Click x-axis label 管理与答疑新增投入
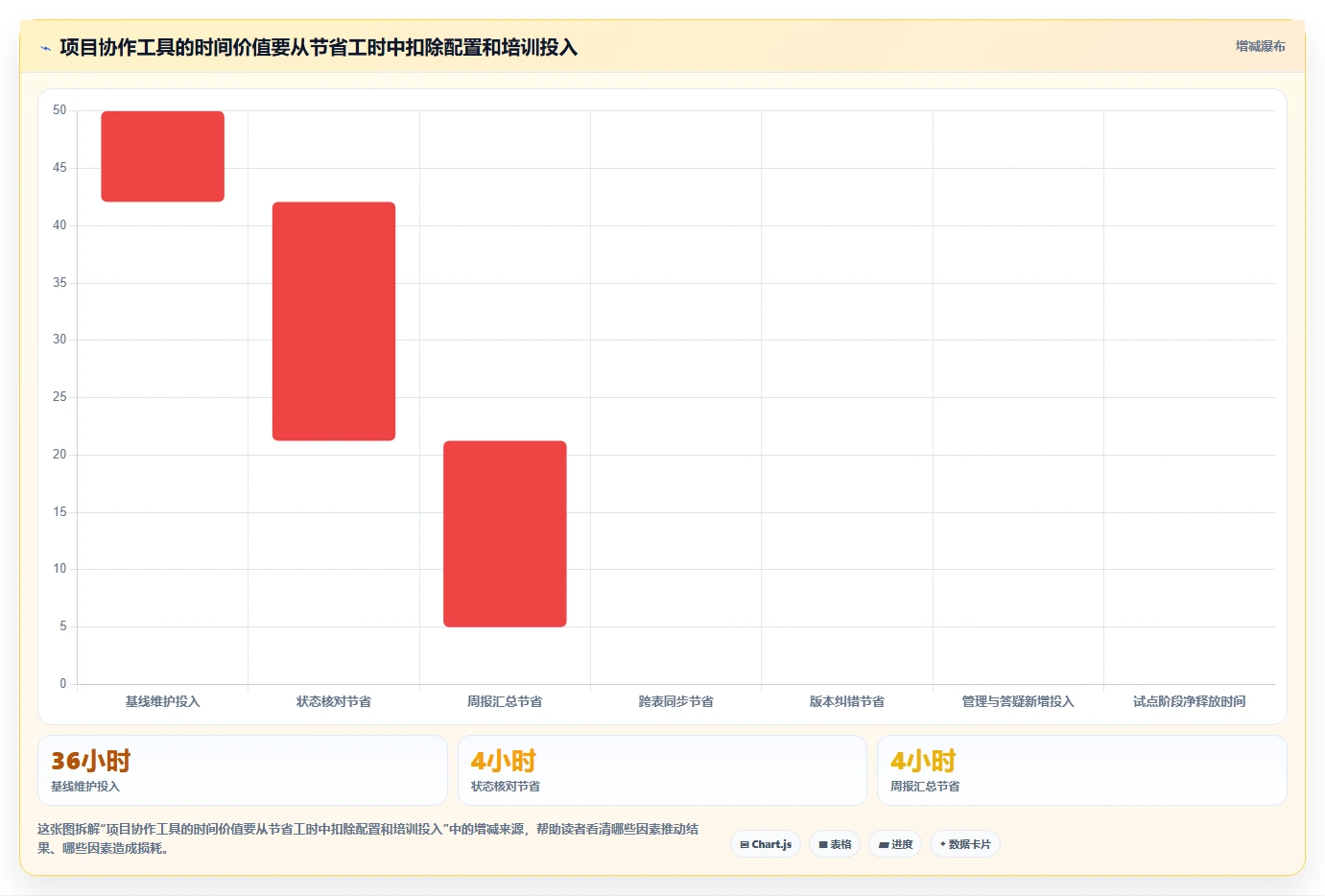Screen dimensions: 1325x896 point(1018,702)
